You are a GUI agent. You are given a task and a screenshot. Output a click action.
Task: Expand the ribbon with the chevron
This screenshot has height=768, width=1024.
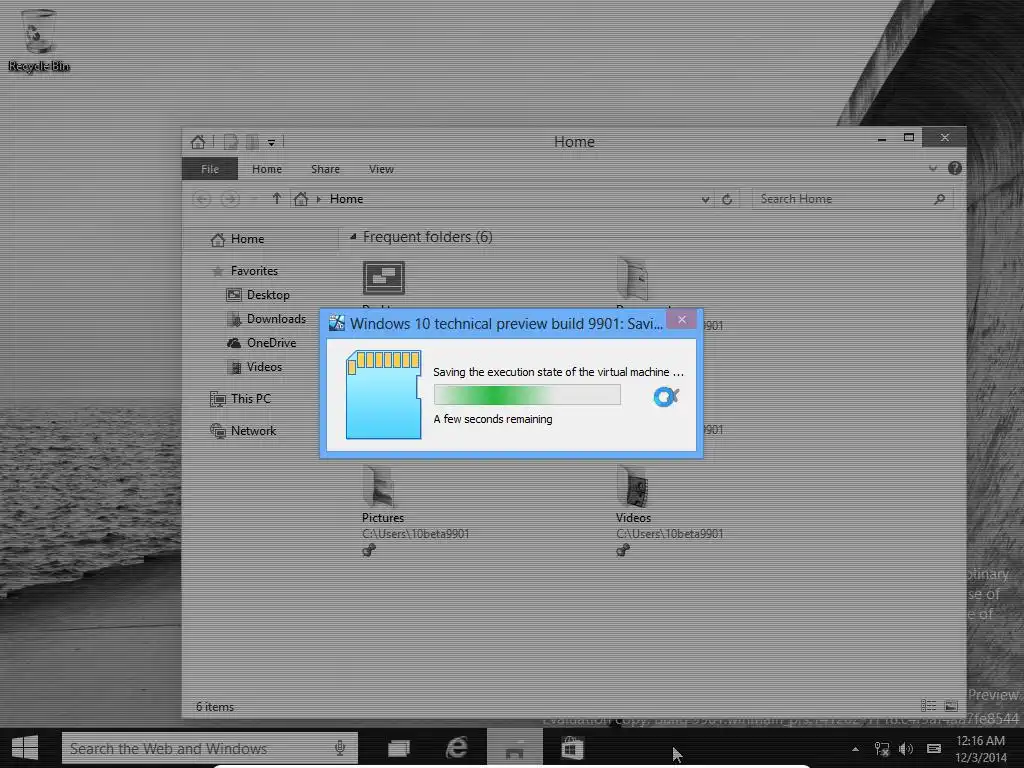933,168
